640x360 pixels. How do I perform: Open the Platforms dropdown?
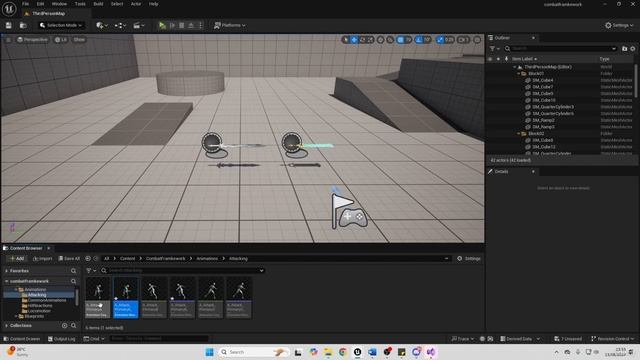230,25
